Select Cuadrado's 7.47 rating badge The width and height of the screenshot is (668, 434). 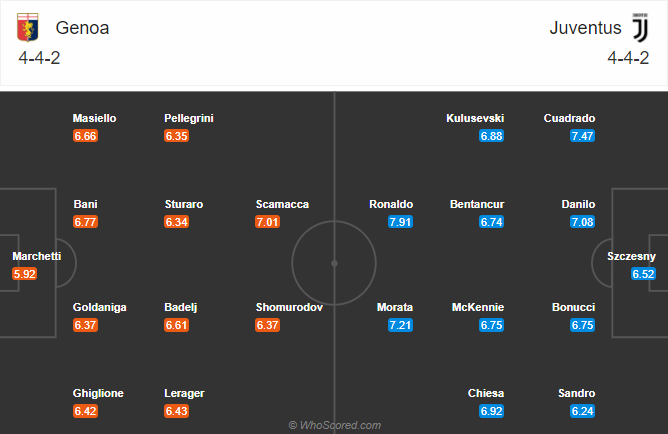[x=582, y=136]
